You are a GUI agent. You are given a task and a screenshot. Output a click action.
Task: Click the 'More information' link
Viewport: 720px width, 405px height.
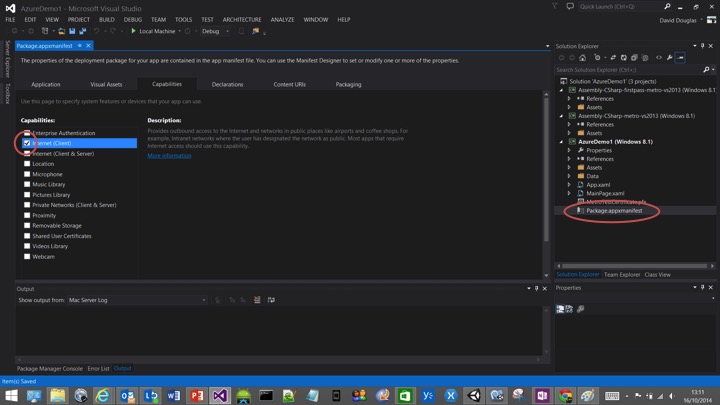pos(169,156)
